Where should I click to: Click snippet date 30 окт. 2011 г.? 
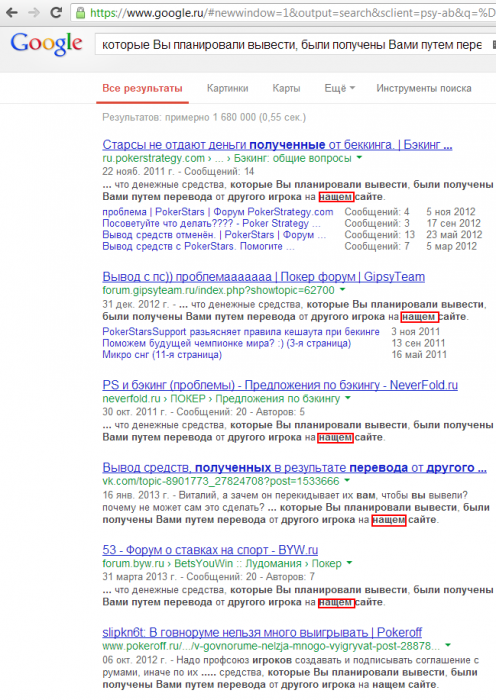[133, 412]
